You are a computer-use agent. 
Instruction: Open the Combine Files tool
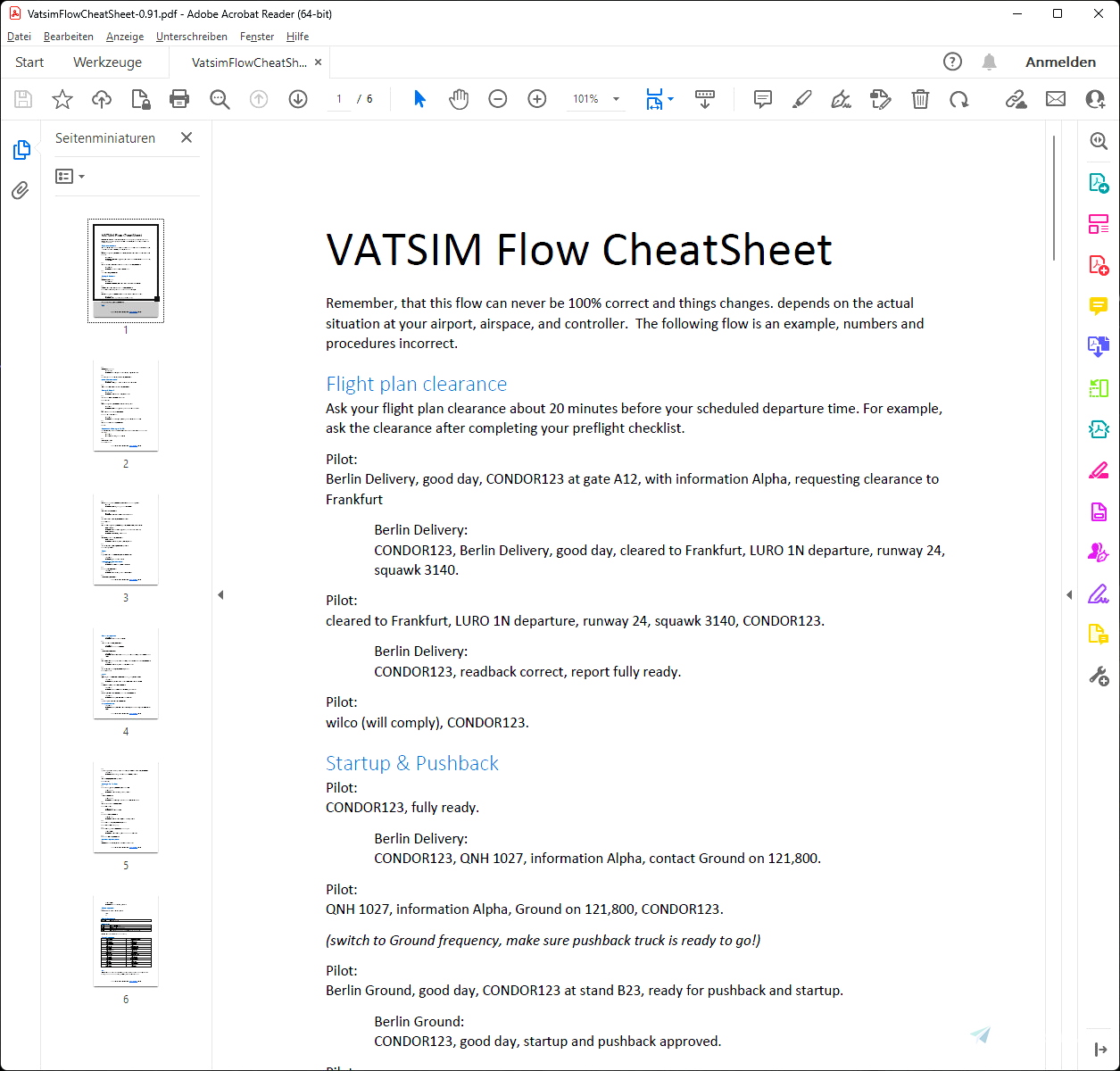coord(1098,346)
